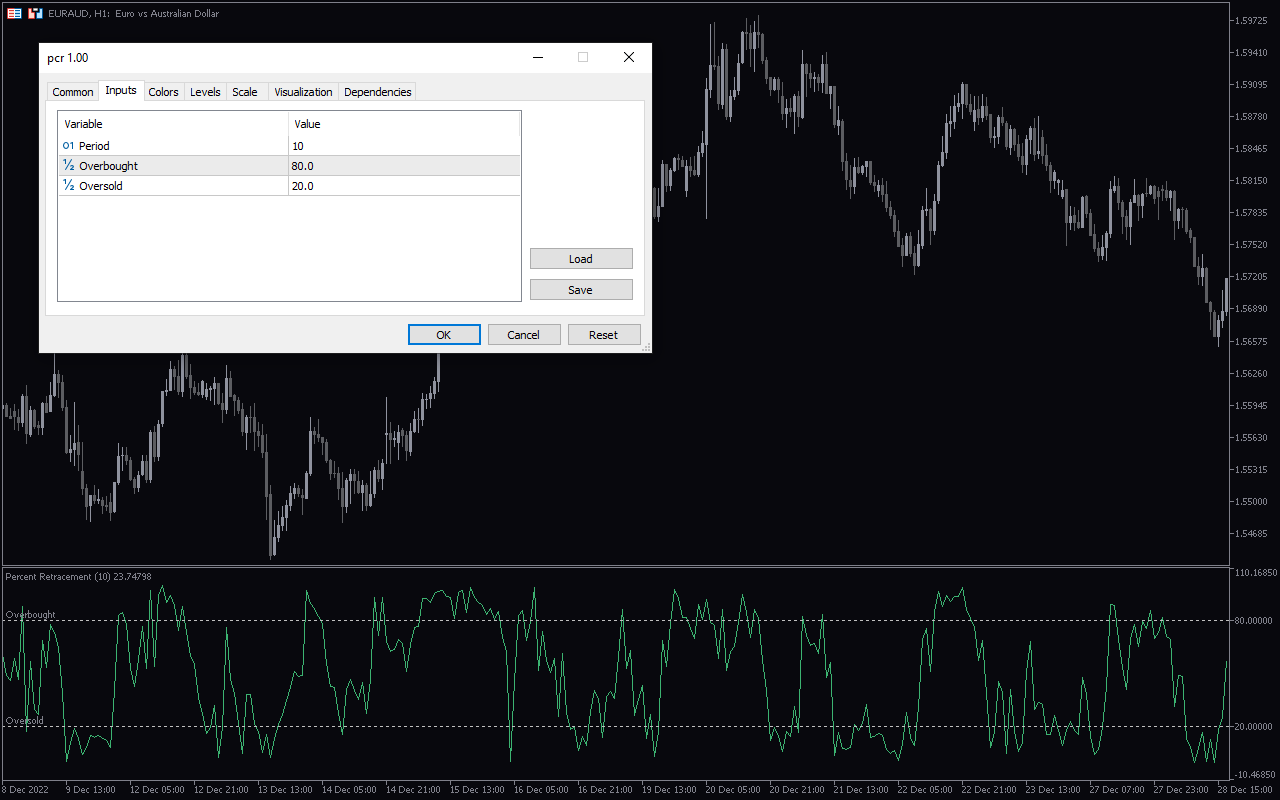Click the 110.16850 indicator scale value
Image resolution: width=1280 pixels, height=800 pixels.
[1257, 573]
